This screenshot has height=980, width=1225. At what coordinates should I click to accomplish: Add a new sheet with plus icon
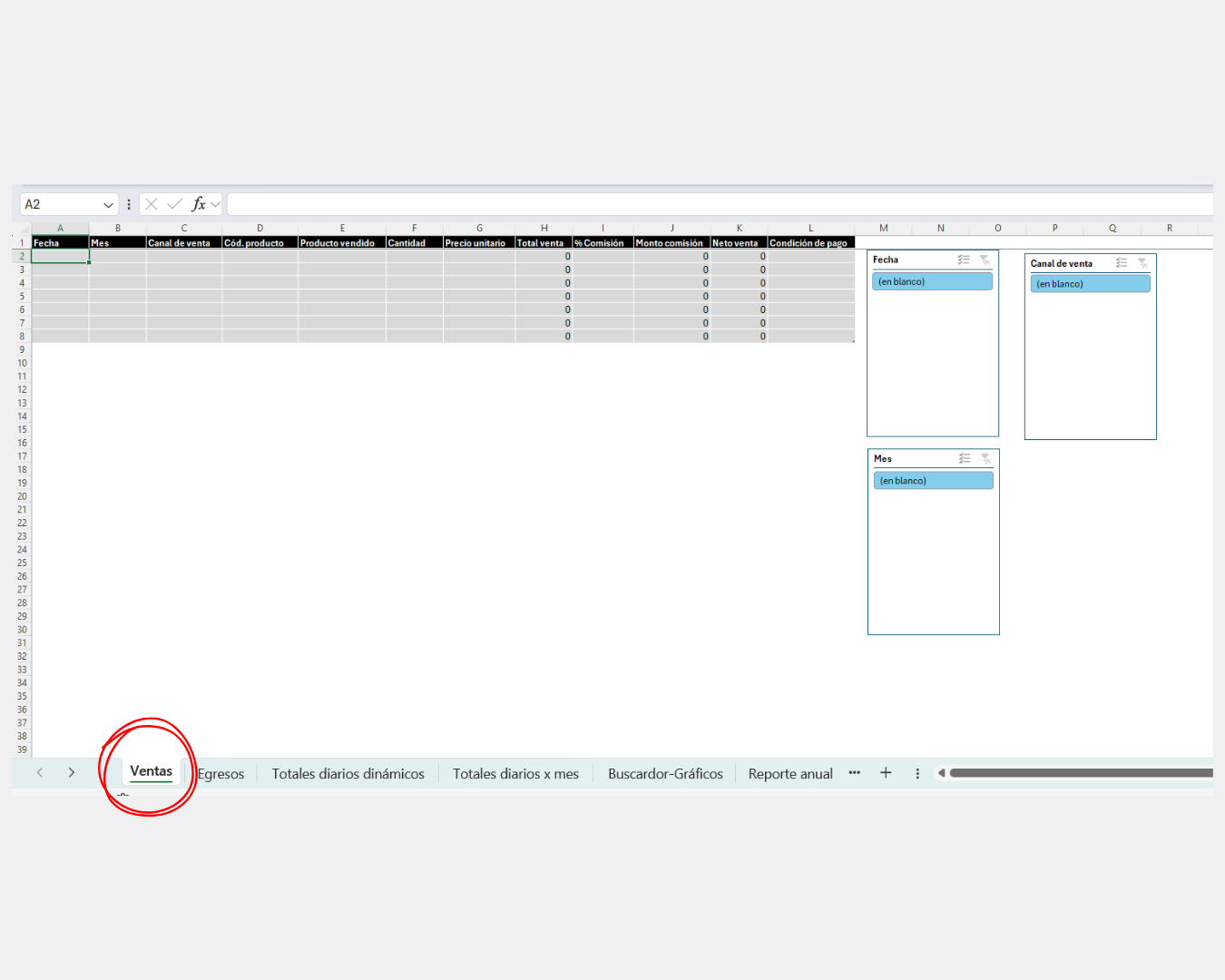point(886,773)
